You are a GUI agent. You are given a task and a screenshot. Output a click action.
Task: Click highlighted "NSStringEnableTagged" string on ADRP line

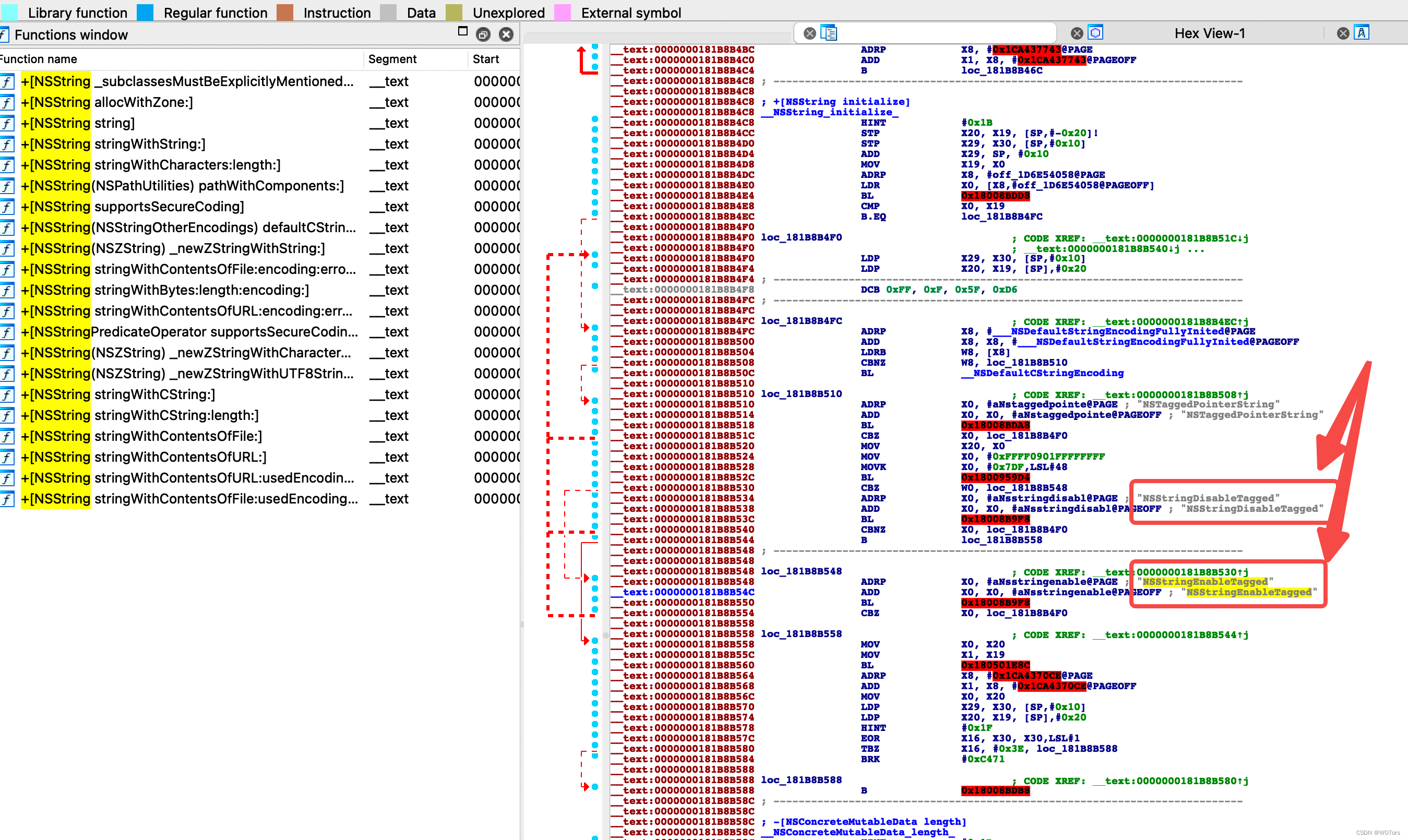tap(1205, 582)
